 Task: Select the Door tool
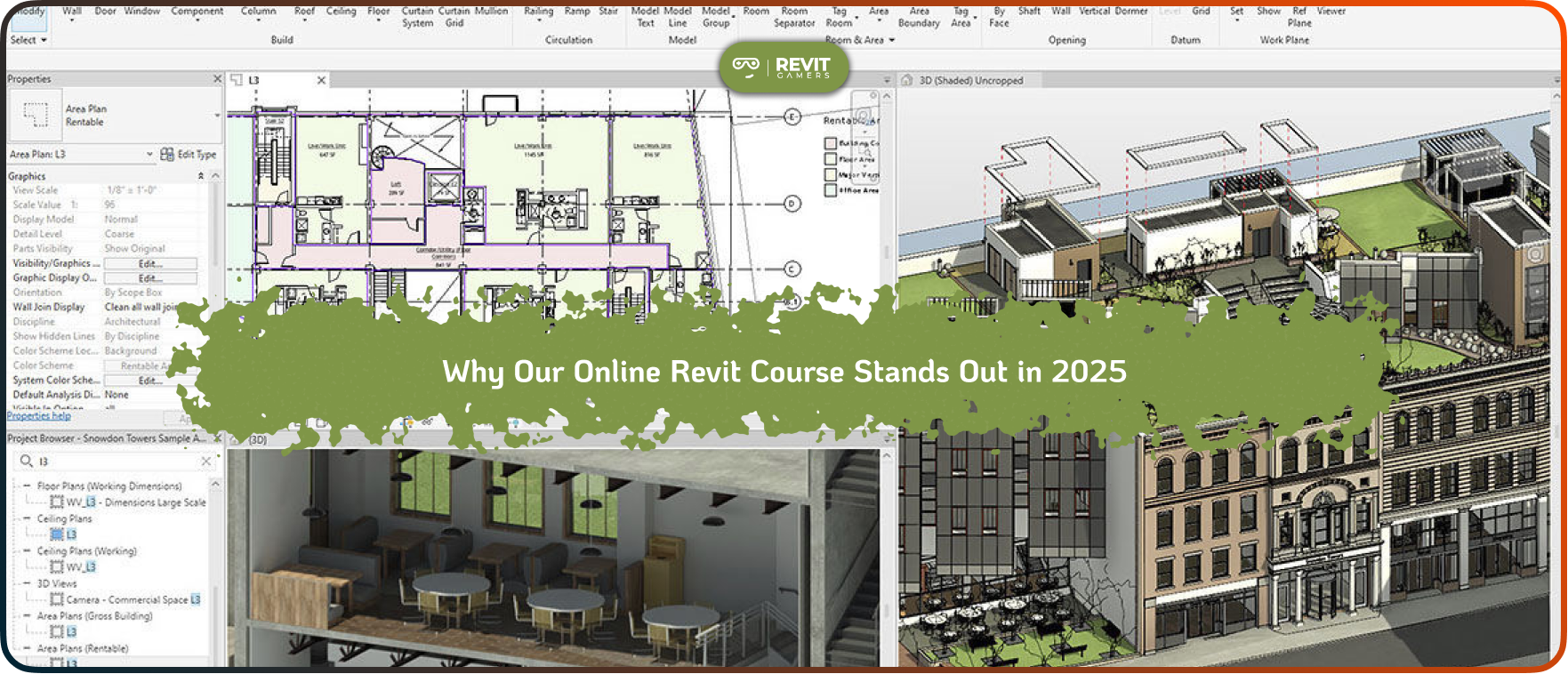coord(105,12)
